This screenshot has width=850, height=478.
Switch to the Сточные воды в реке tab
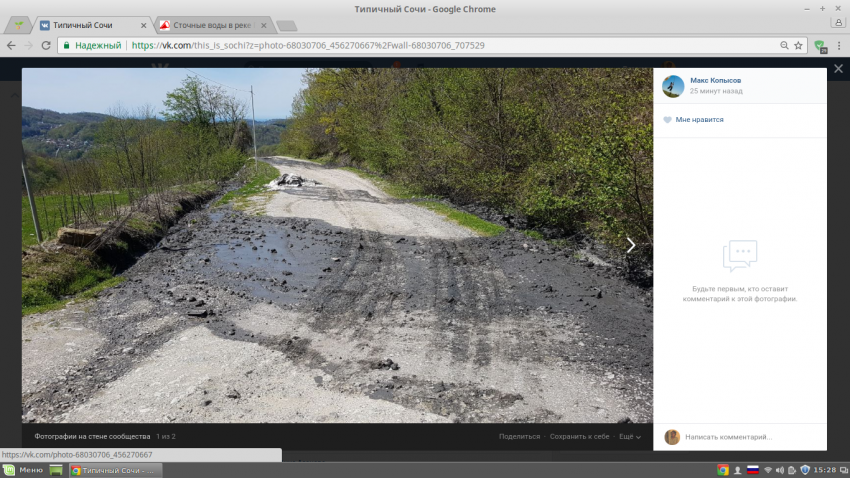coord(210,25)
